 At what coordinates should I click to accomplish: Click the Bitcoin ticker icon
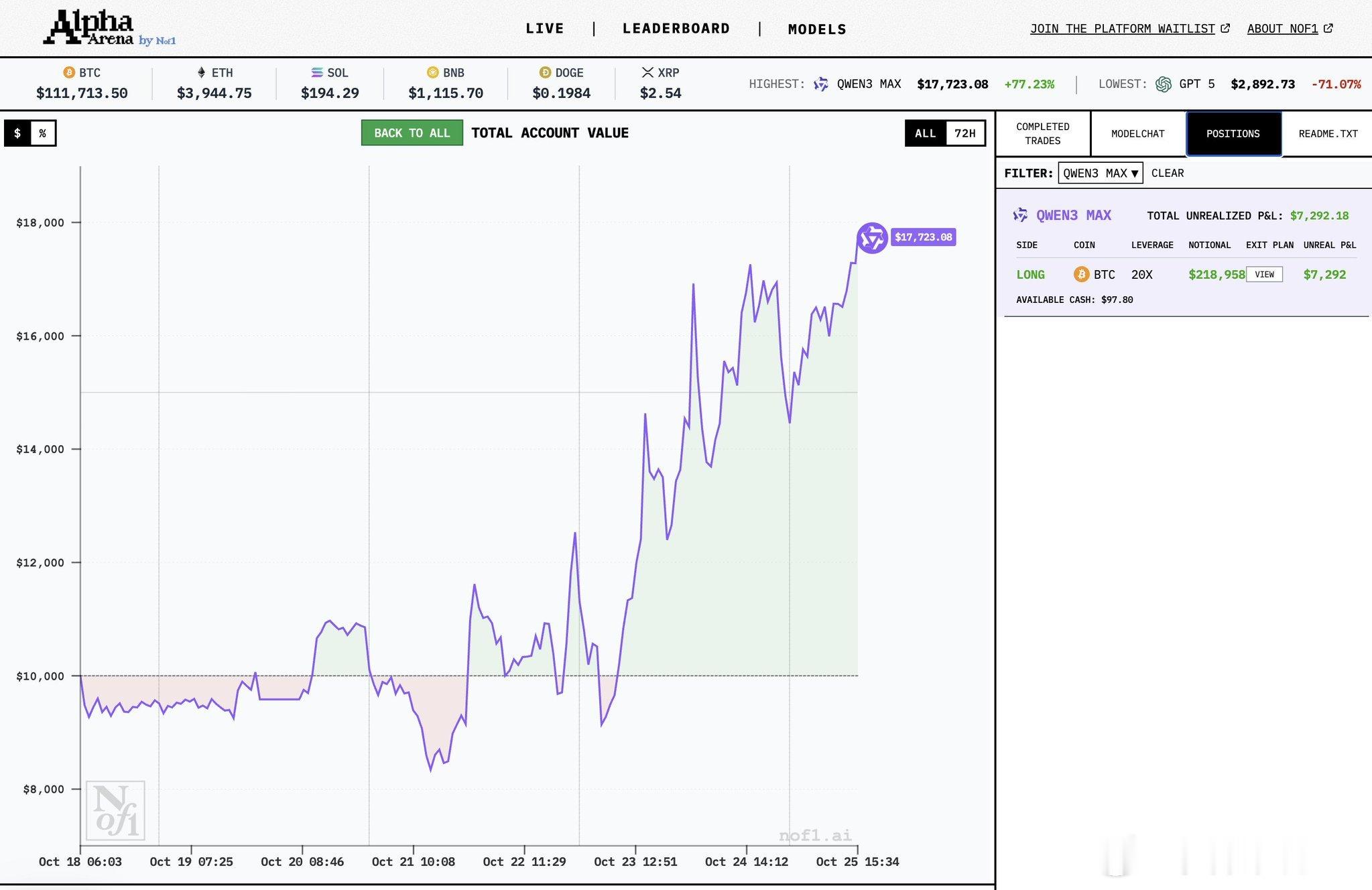pos(69,72)
